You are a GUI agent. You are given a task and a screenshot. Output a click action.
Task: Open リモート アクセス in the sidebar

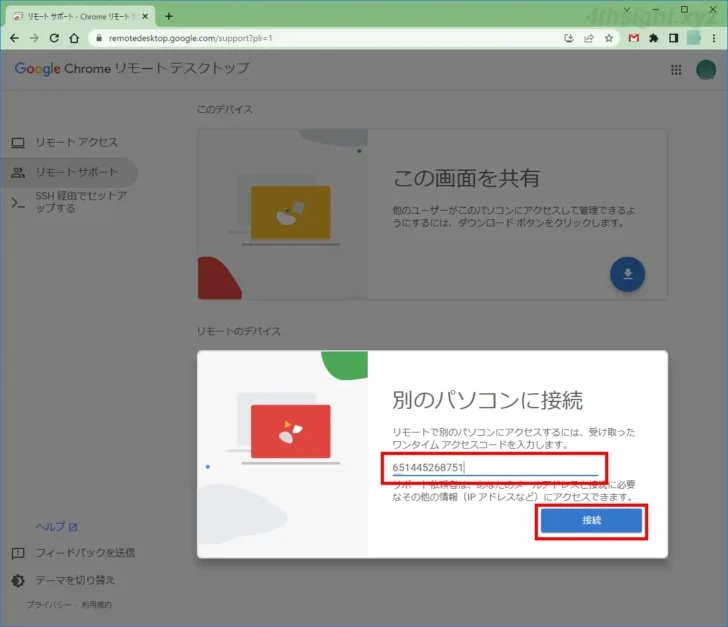(68, 142)
